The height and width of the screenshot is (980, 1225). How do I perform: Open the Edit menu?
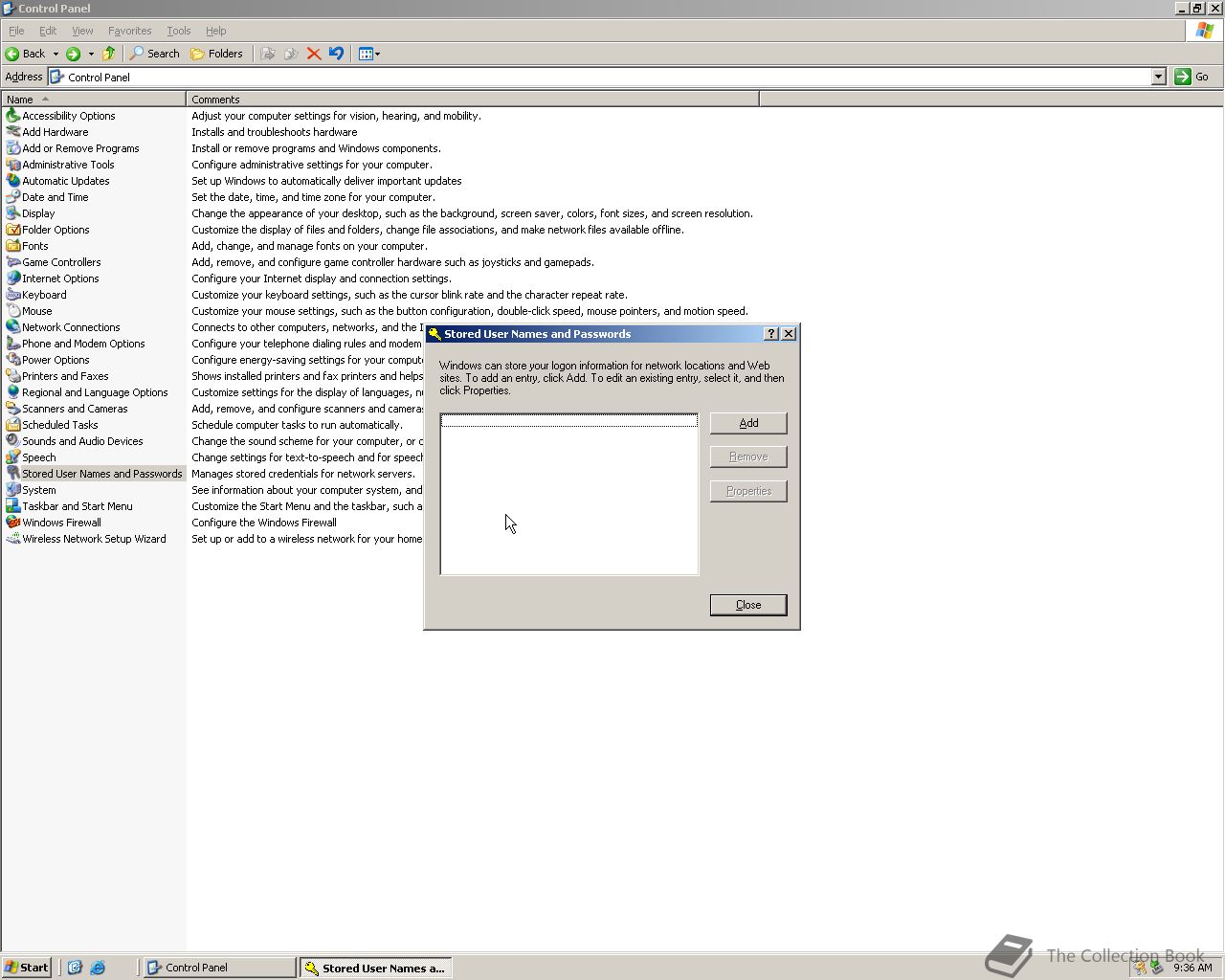[x=48, y=31]
